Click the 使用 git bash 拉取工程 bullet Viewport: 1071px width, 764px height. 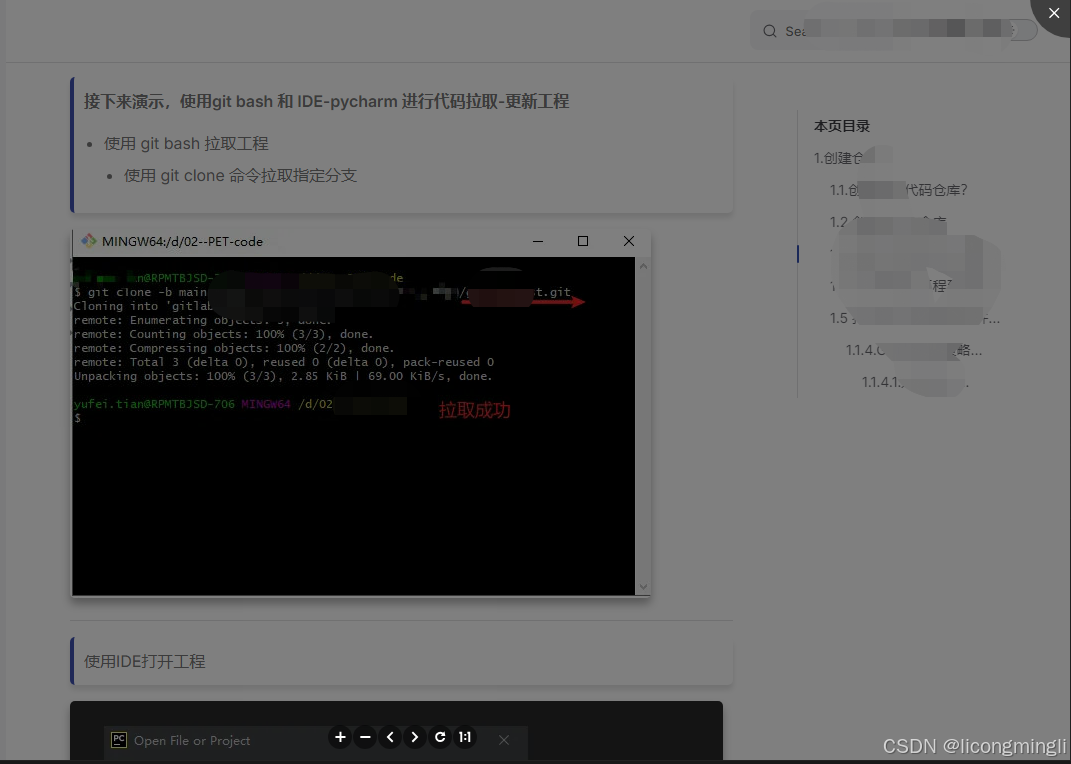click(186, 144)
